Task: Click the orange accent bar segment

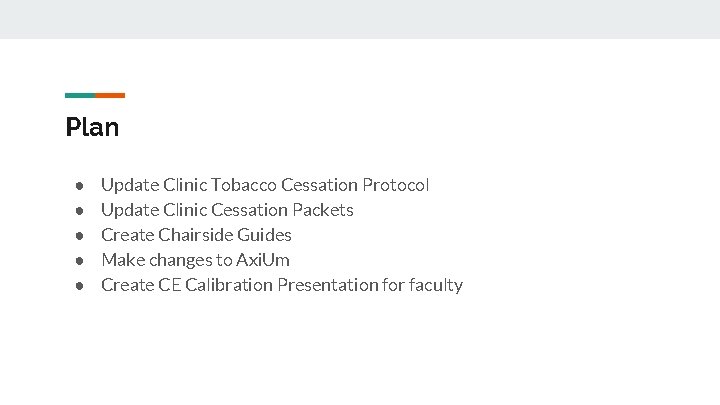Action: click(110, 95)
